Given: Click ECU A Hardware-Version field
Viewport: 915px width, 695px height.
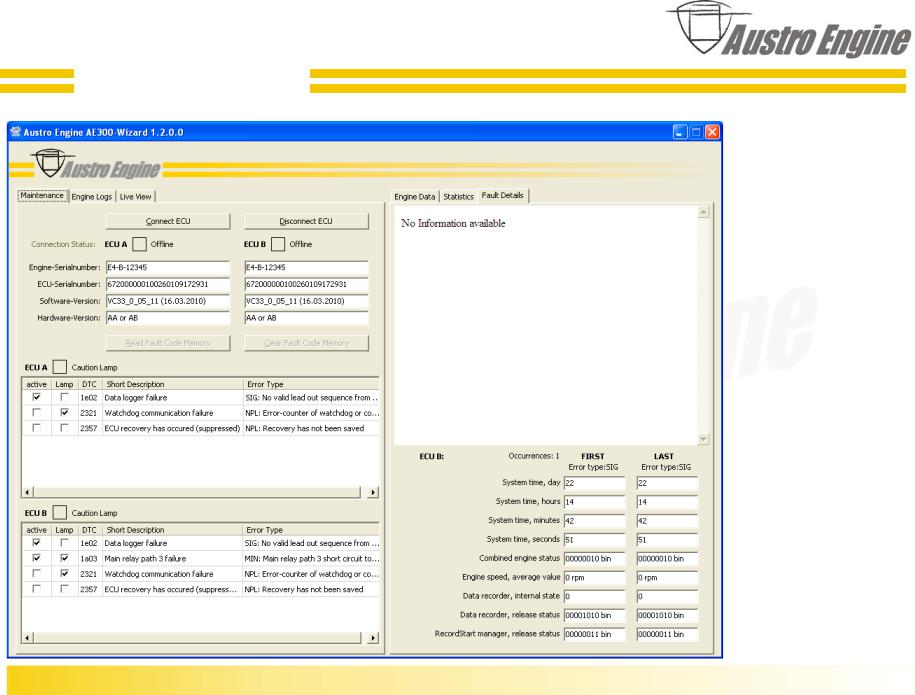Looking at the screenshot, I should [168, 318].
